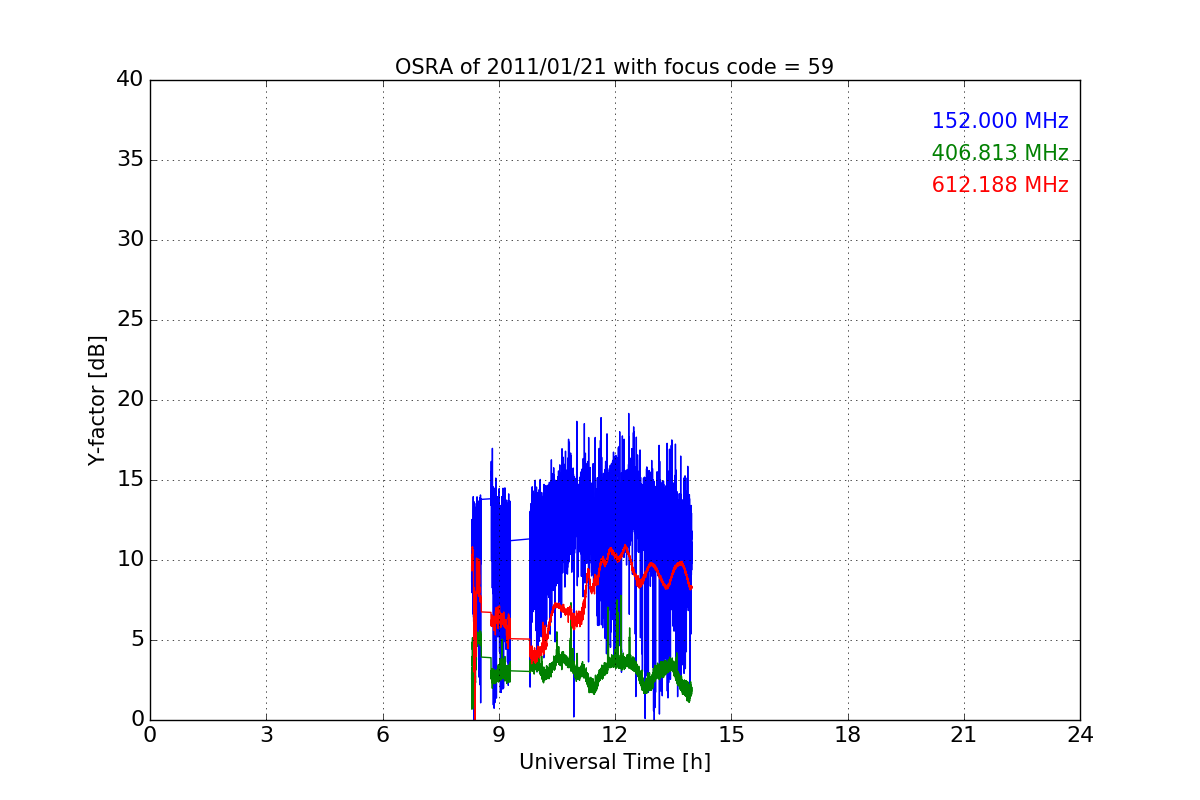Click the x-axis tick label 18
This screenshot has height=800, width=1200.
click(x=848, y=735)
